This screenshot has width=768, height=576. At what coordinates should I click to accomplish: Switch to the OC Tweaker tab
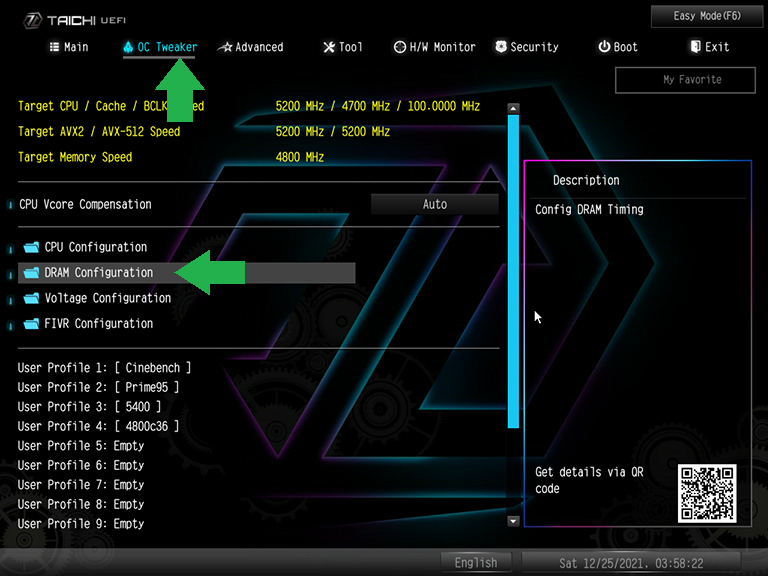point(160,47)
